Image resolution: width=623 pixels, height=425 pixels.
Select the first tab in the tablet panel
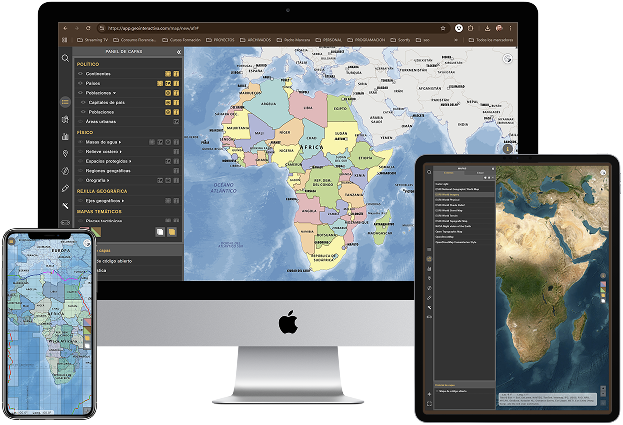click(x=448, y=173)
